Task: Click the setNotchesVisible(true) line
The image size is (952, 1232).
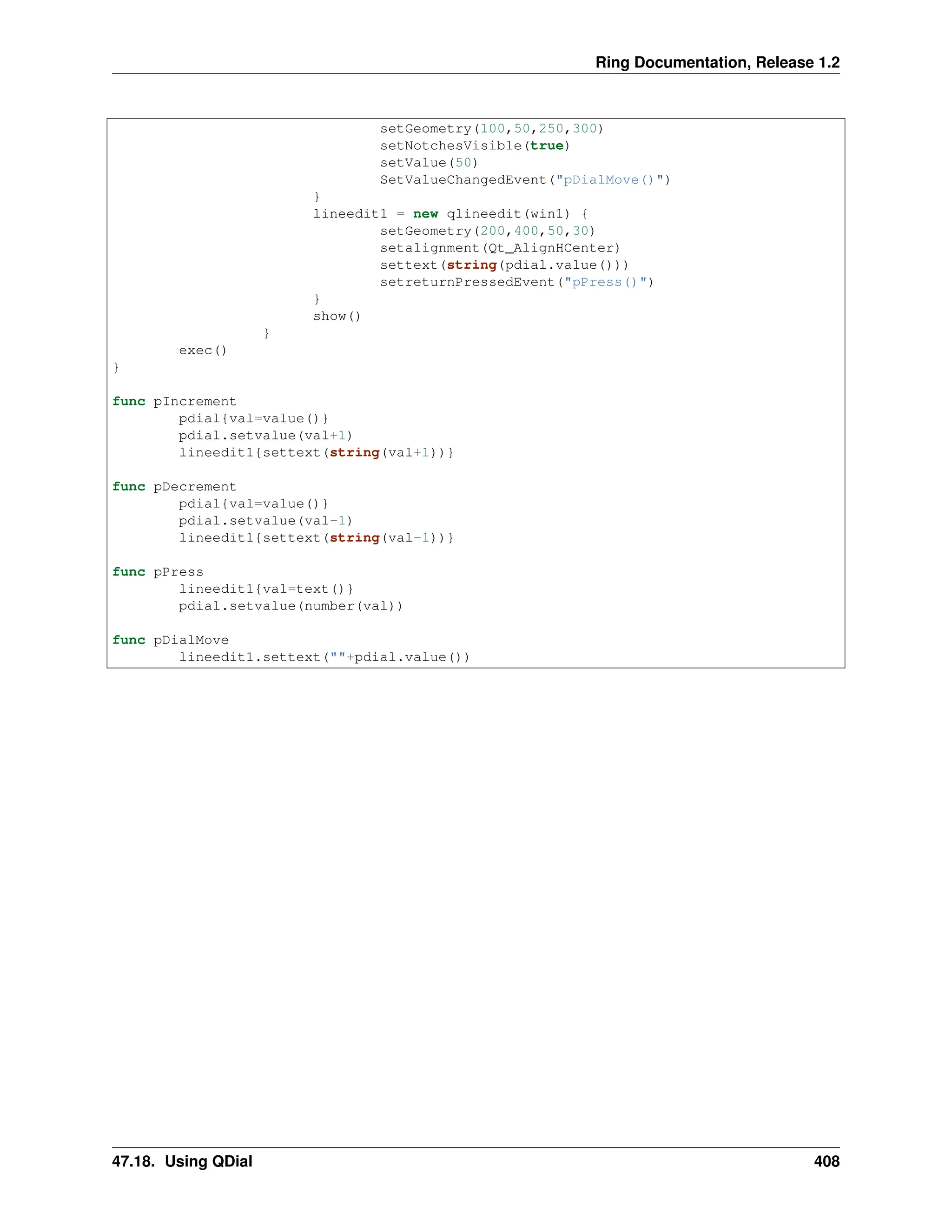Action: pyautogui.click(x=474, y=146)
